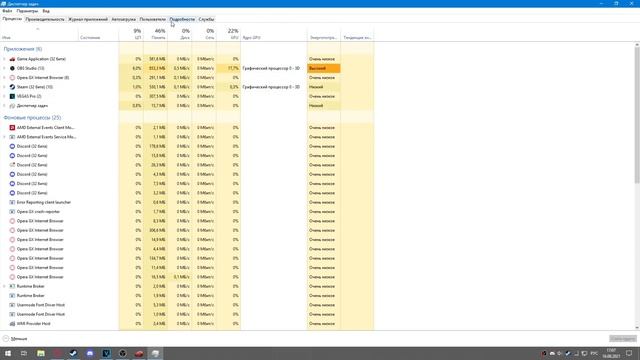Switch to OBS Studio in the taskbar
This screenshot has width=640, height=360.
point(122,353)
